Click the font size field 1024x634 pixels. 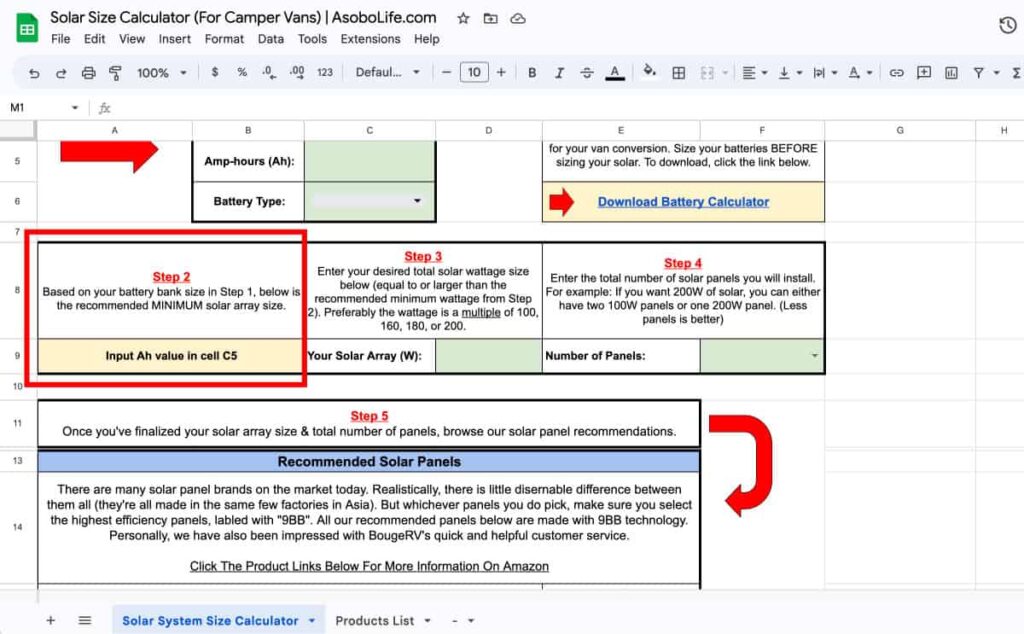(474, 72)
